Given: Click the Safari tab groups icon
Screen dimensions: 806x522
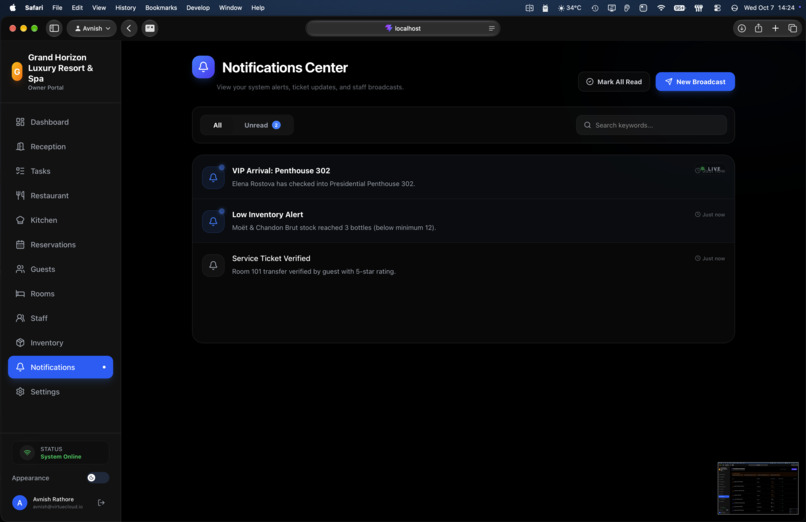Looking at the screenshot, I should click(150, 28).
